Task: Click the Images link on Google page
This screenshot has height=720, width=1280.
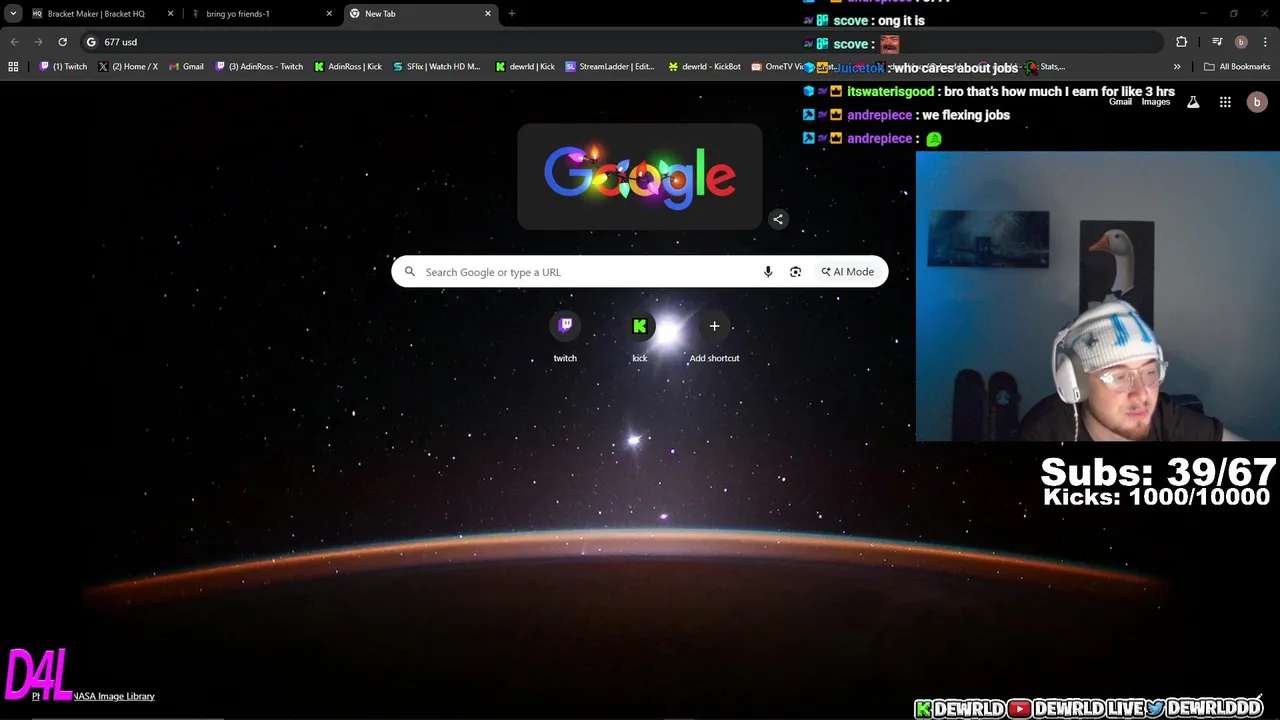Action: click(x=1156, y=102)
